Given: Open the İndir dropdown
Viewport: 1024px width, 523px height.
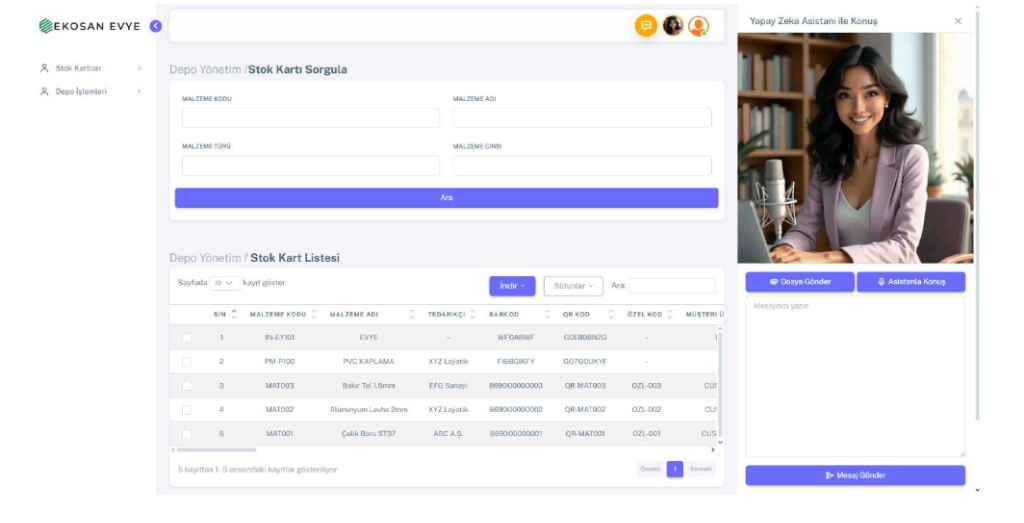Looking at the screenshot, I should tap(512, 286).
